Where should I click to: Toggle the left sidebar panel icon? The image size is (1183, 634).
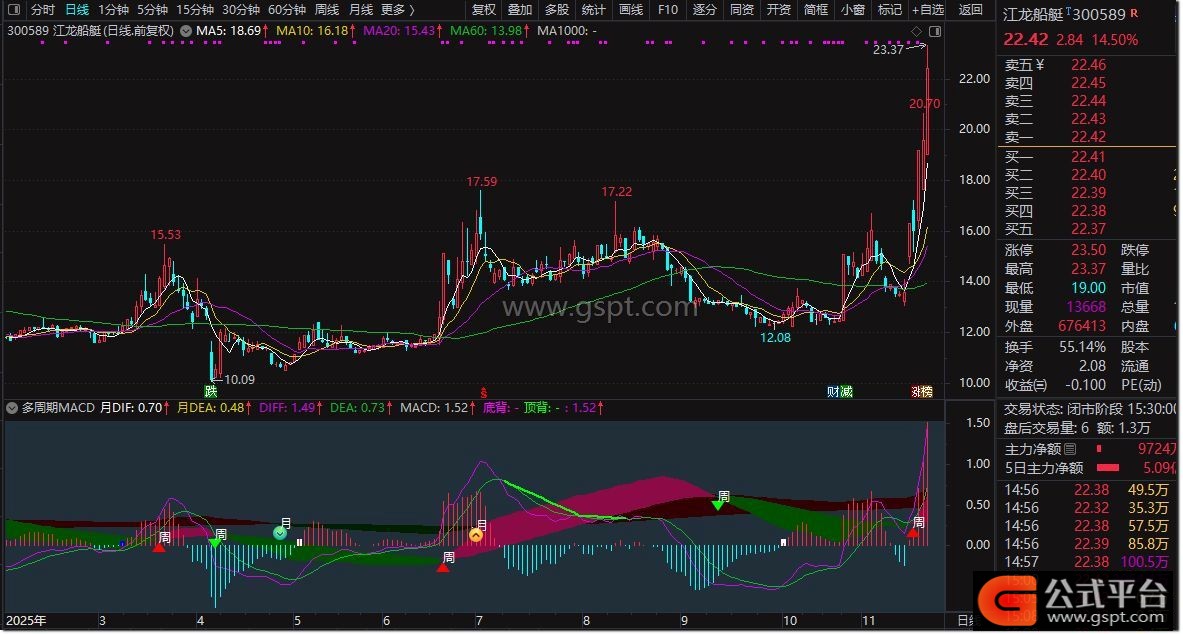12,10
